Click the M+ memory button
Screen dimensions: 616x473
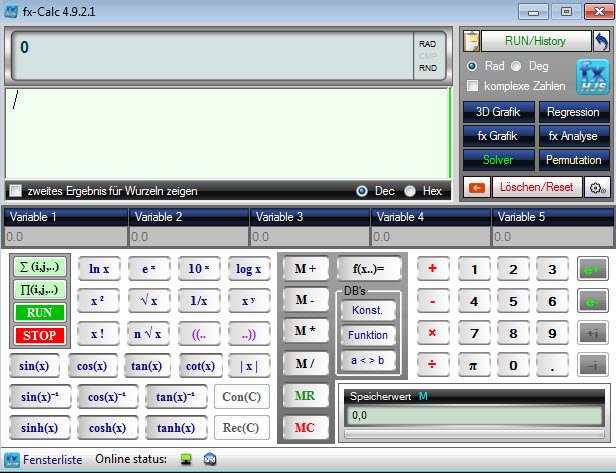click(x=305, y=269)
